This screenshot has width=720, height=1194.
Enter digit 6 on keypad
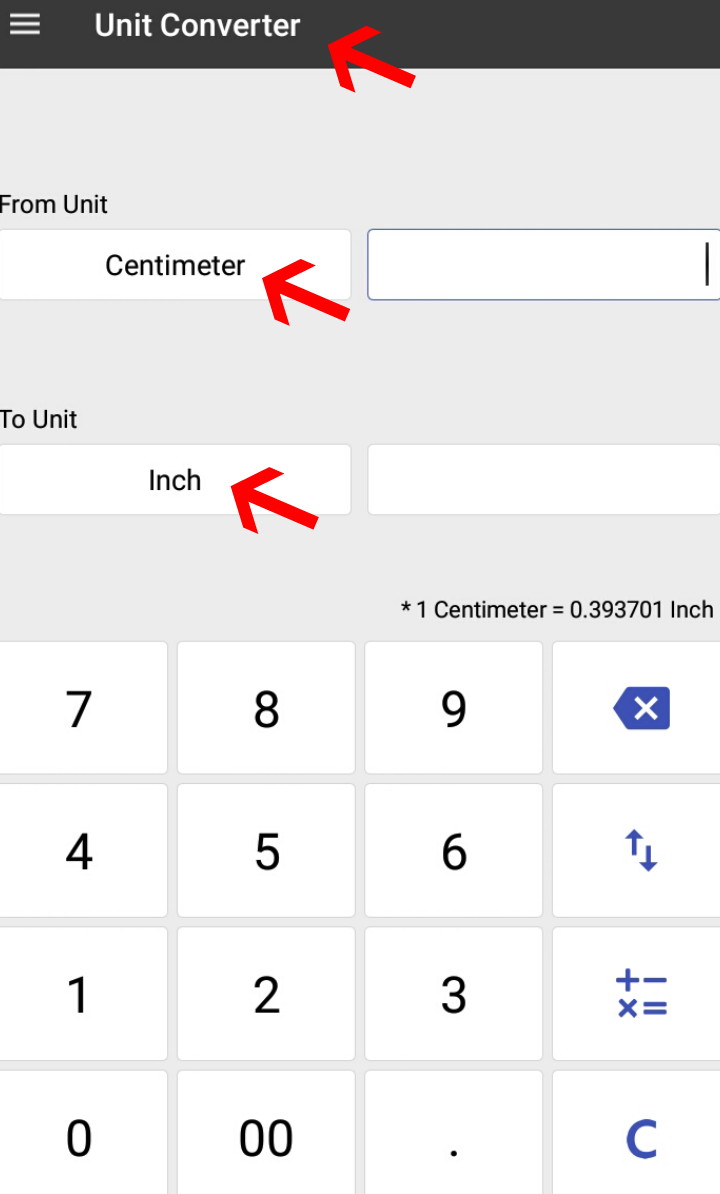pyautogui.click(x=453, y=851)
